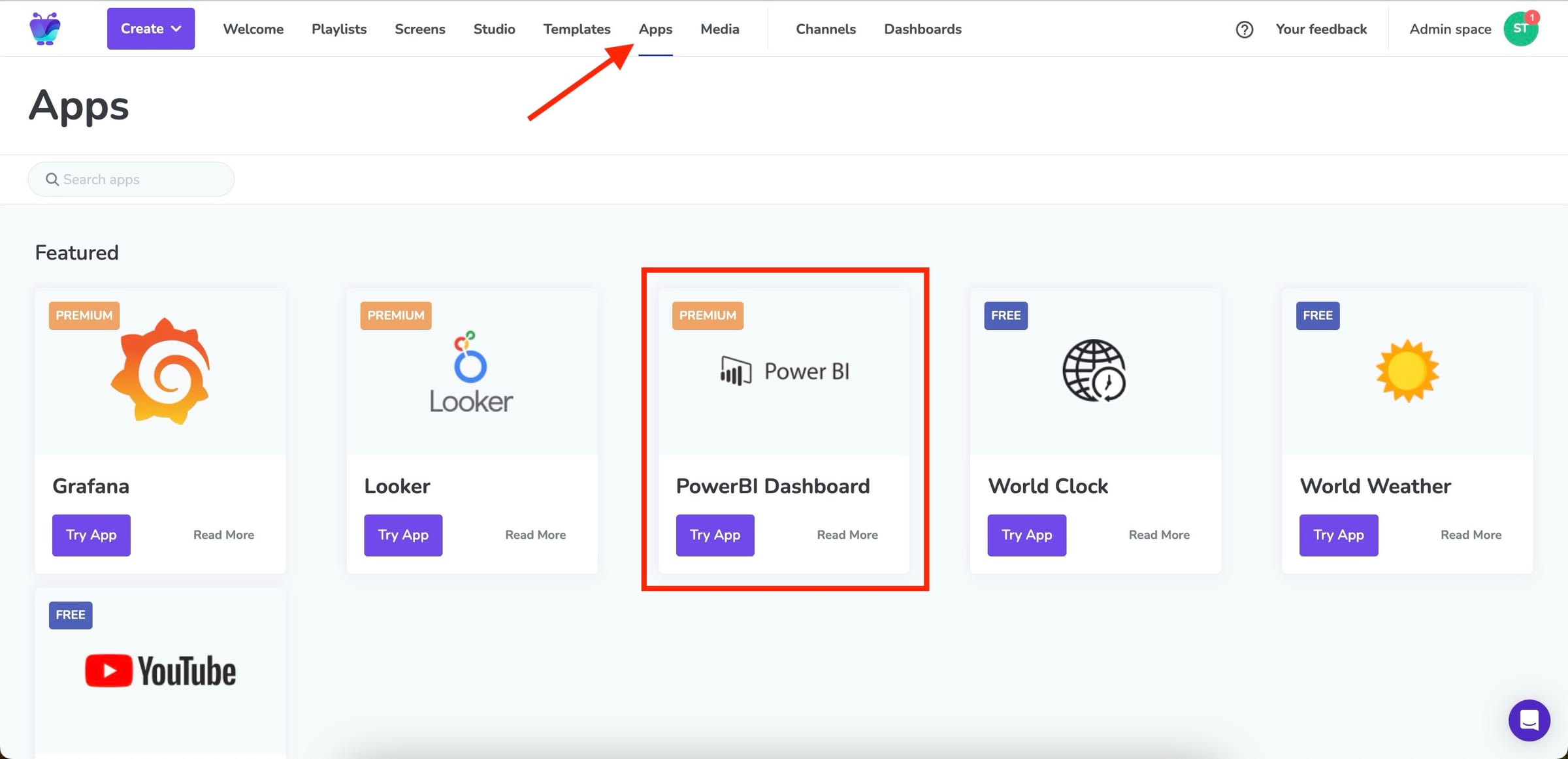Click the purple owl logo in the header
This screenshot has height=759, width=1568.
click(45, 29)
